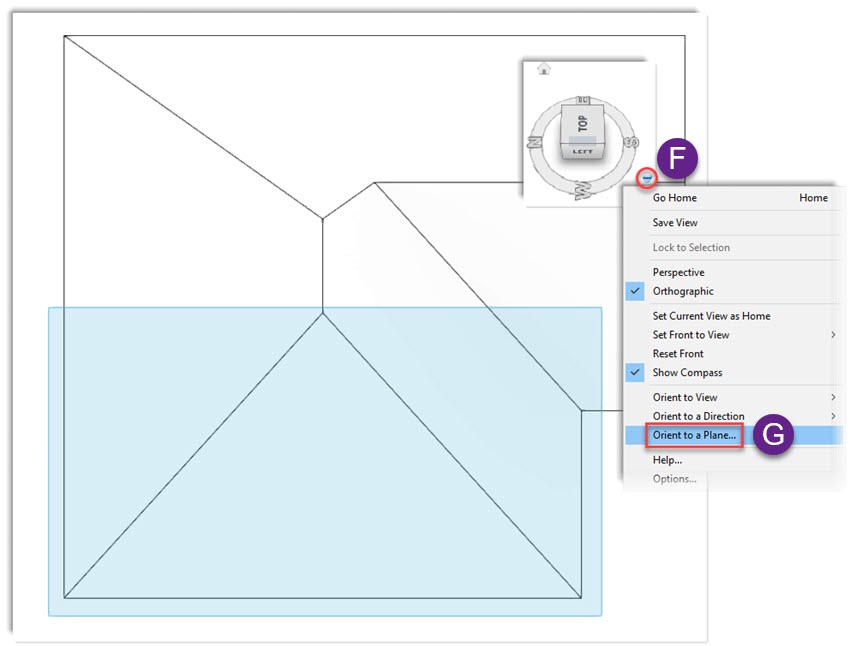Expand the Set Front to View submenu
Viewport: 850px width, 646px height.
(x=733, y=335)
